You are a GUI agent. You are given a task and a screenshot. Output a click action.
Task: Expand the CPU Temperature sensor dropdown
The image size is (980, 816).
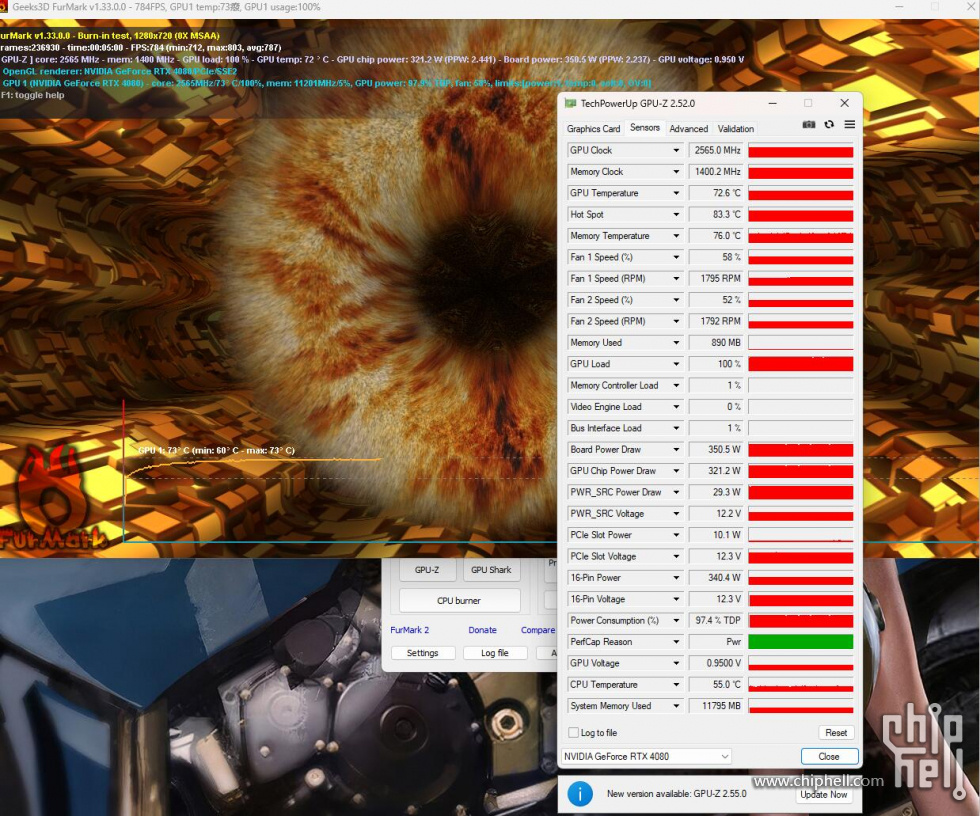pyautogui.click(x=676, y=685)
